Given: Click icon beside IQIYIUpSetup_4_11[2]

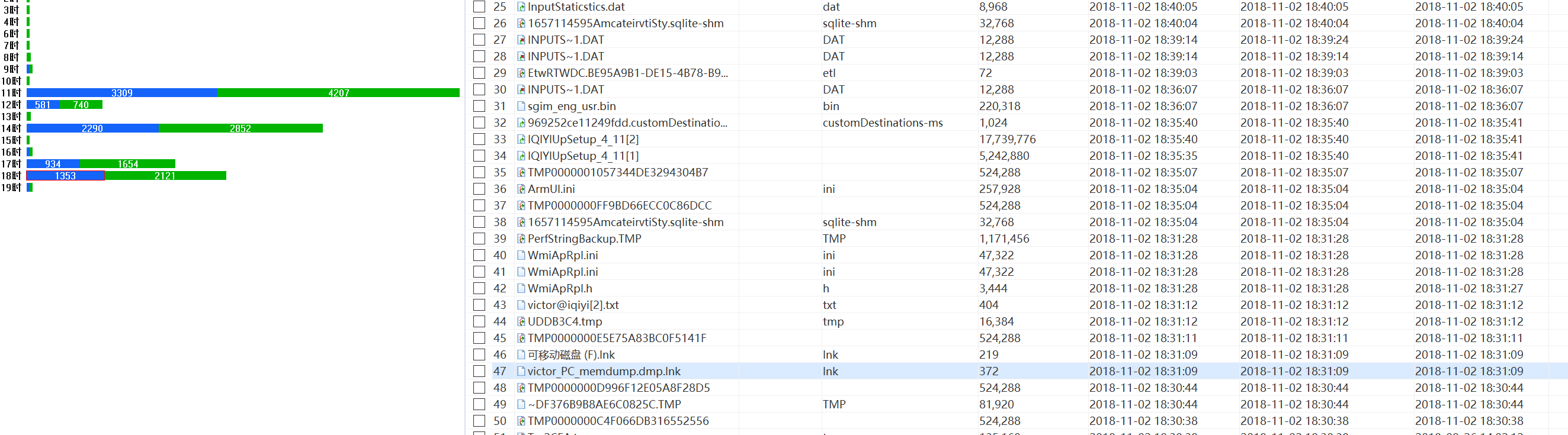Looking at the screenshot, I should [x=521, y=139].
